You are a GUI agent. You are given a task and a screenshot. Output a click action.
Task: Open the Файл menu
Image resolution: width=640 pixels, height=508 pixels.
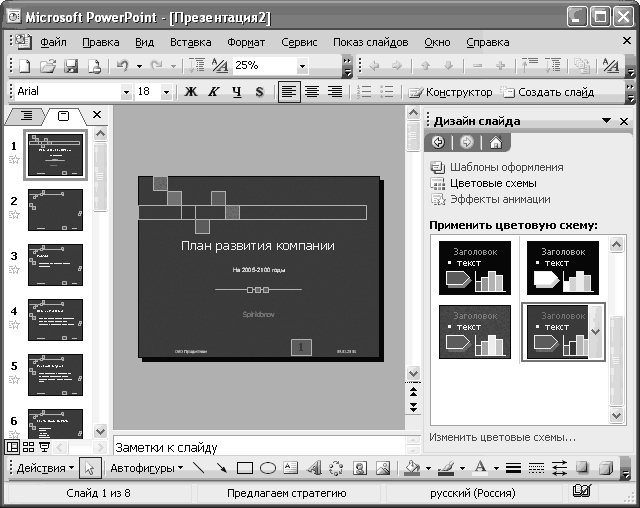[x=53, y=42]
